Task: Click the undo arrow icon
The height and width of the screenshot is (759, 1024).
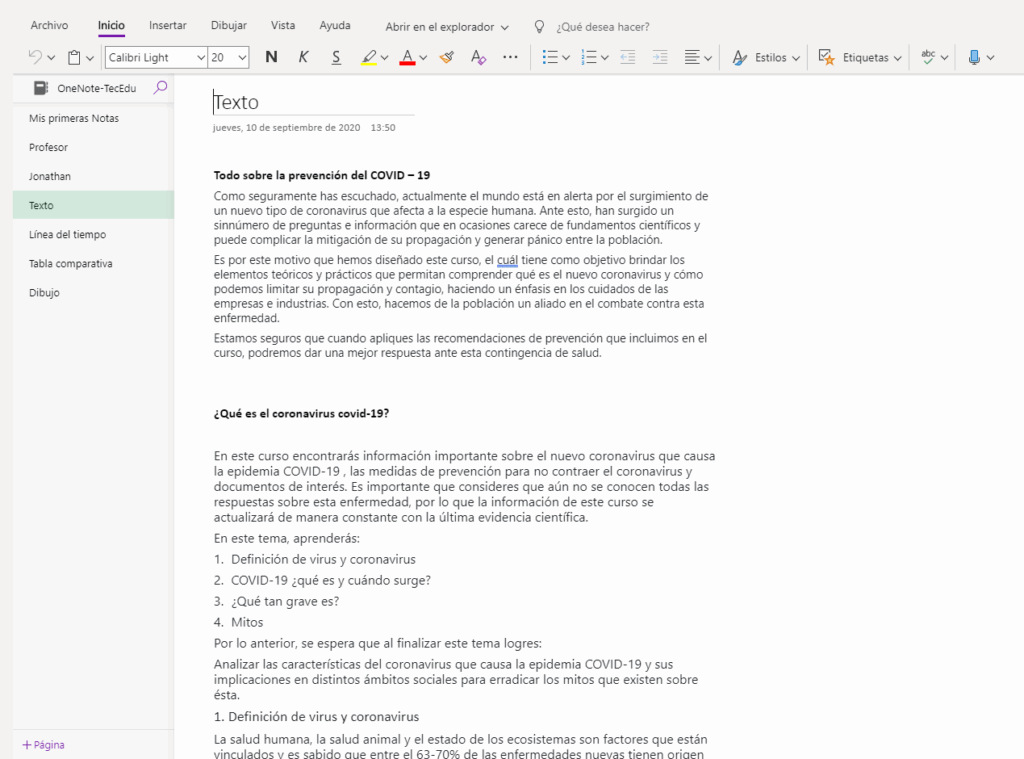Action: [x=35, y=58]
